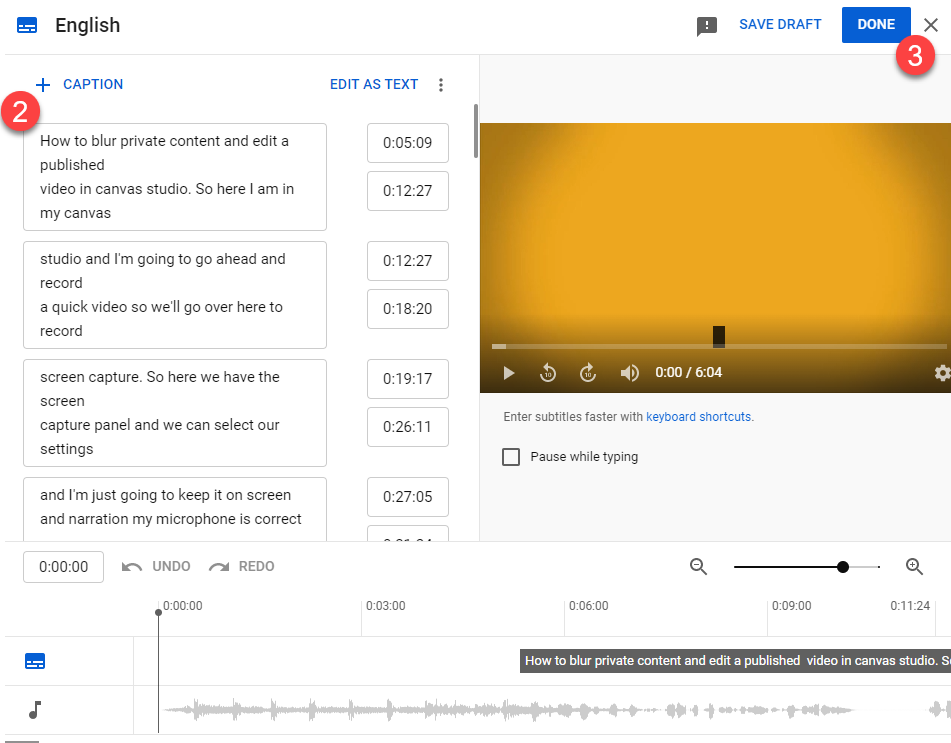Skip the video forward 10 seconds
951x743 pixels.
tap(588, 372)
